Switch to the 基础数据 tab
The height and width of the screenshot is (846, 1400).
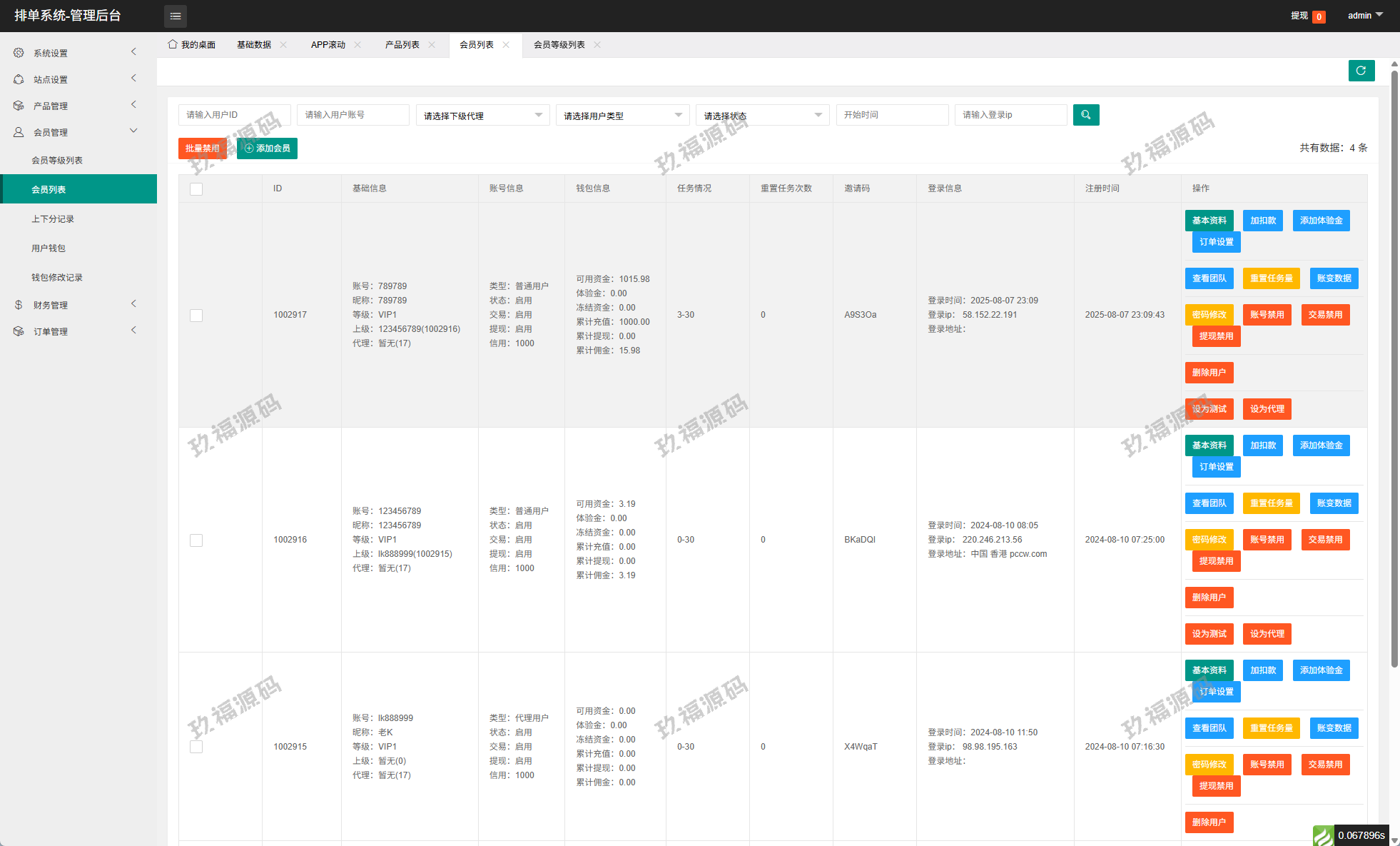point(254,44)
